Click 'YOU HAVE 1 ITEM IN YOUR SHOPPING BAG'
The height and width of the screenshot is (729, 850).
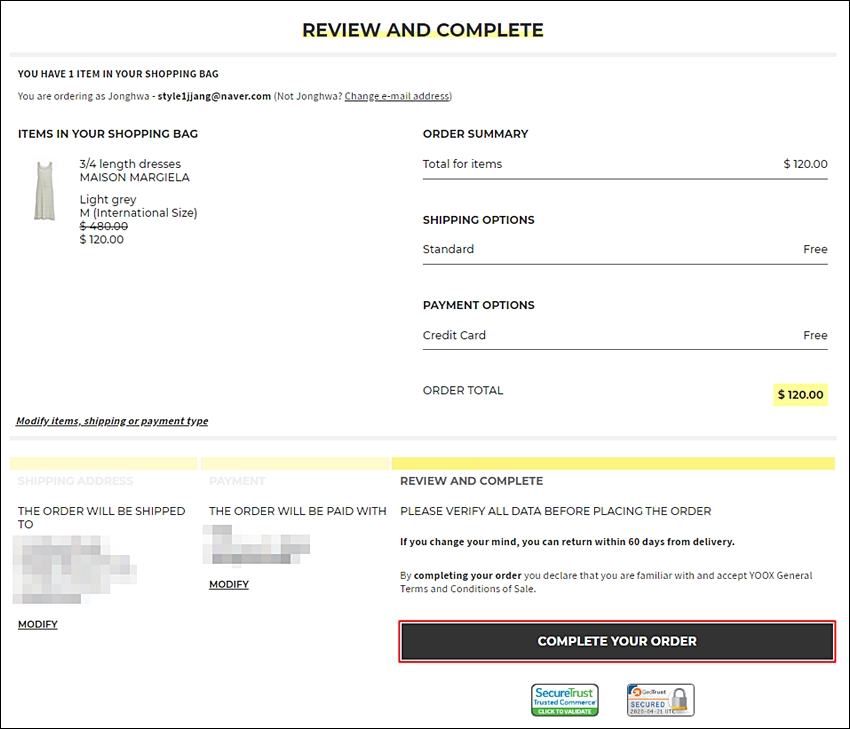click(x=118, y=74)
